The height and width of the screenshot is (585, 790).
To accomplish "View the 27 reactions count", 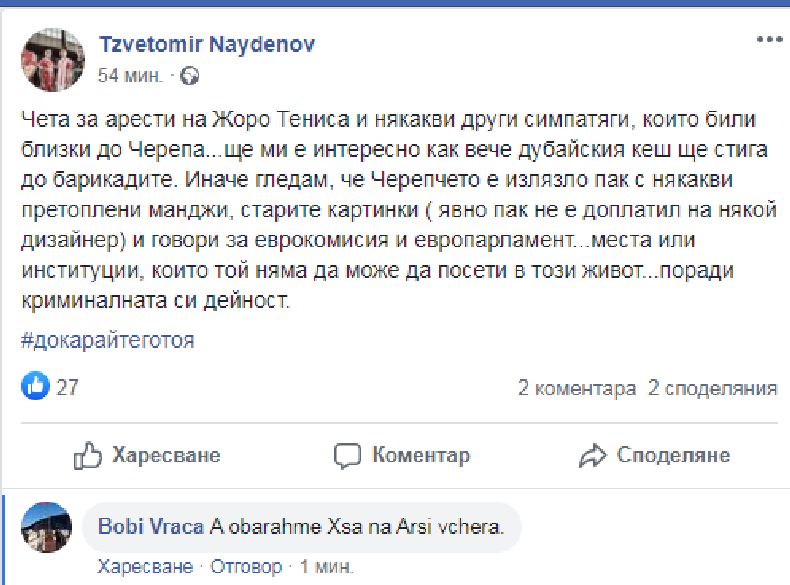I will tap(67, 388).
